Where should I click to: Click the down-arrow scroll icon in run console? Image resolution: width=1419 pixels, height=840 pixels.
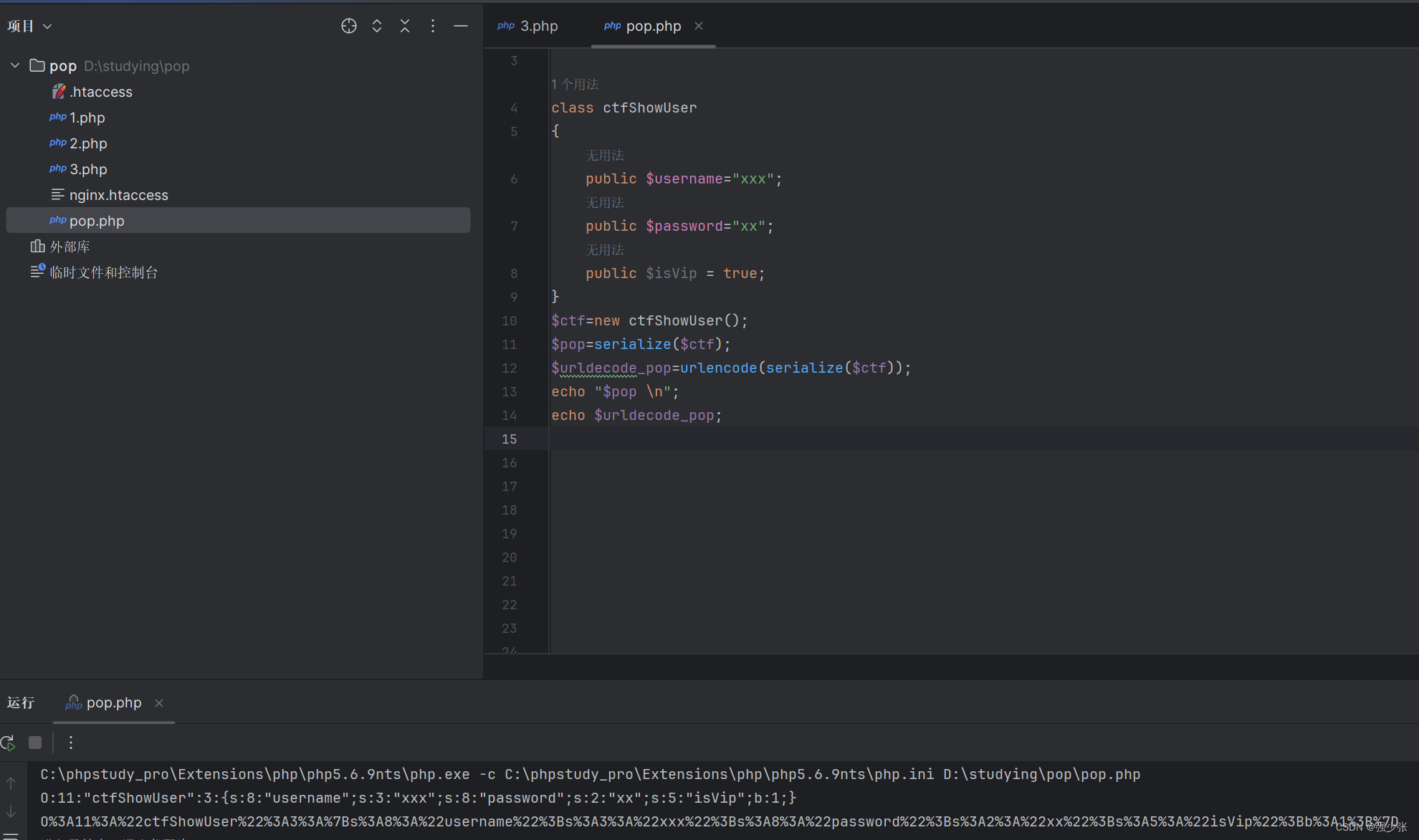coord(11,811)
